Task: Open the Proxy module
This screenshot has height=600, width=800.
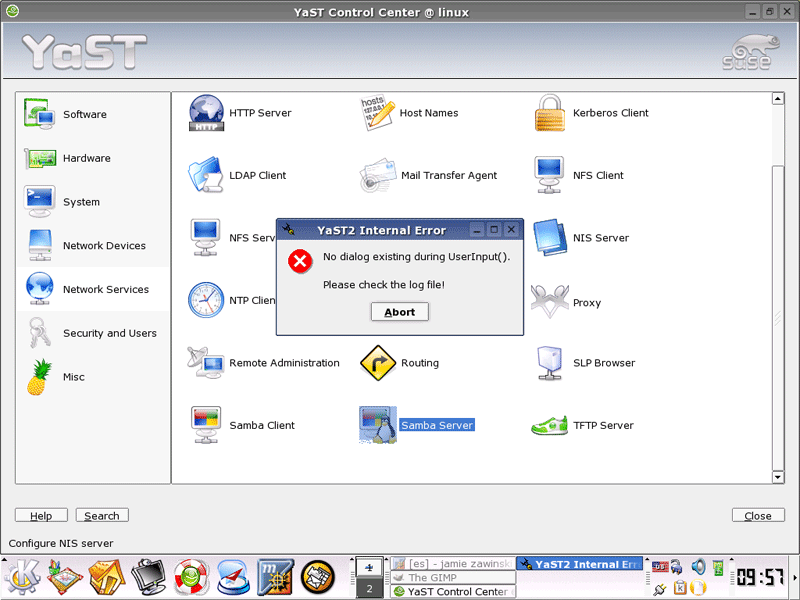Action: tap(566, 302)
